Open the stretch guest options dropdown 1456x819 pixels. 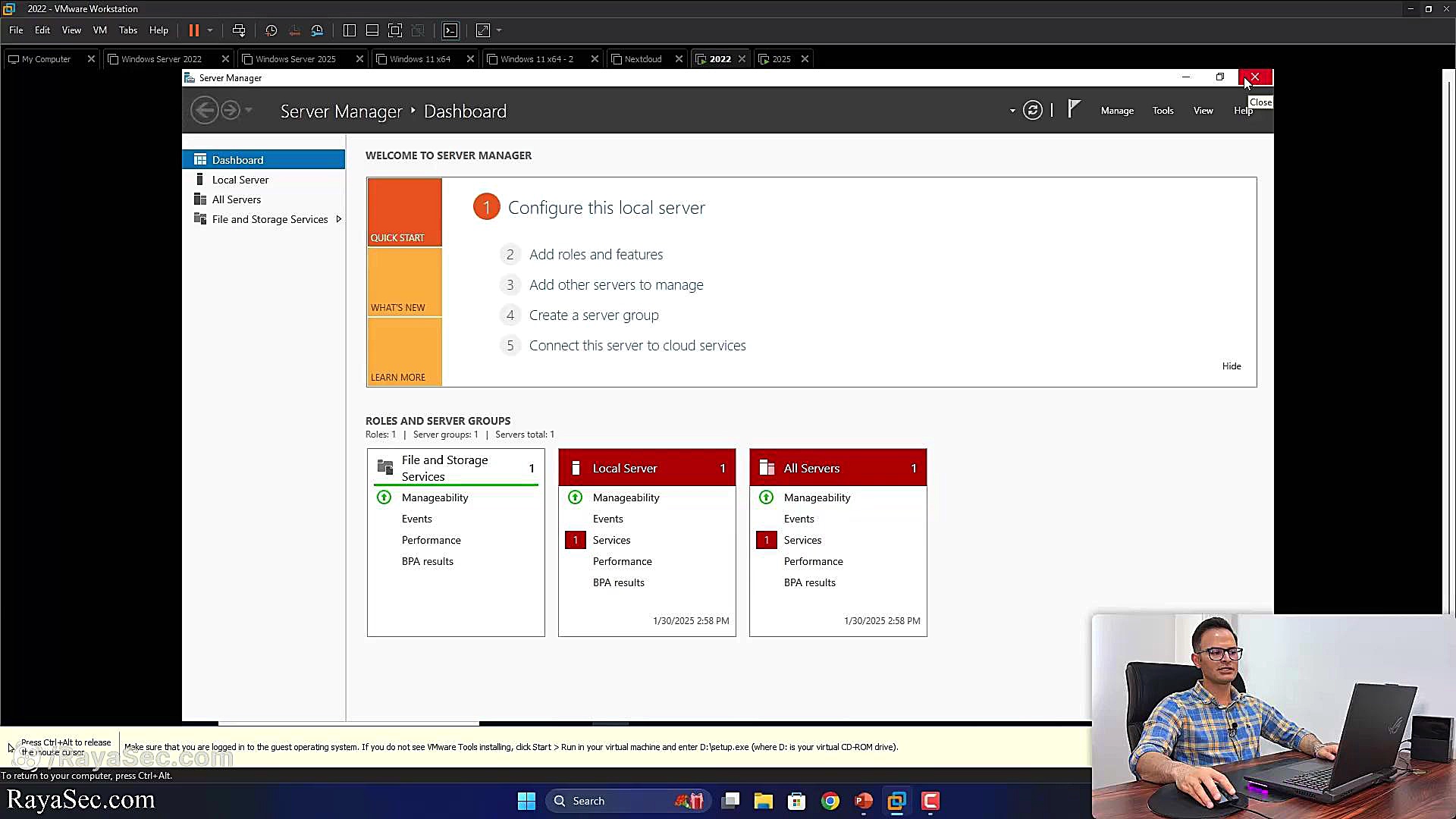point(499,30)
